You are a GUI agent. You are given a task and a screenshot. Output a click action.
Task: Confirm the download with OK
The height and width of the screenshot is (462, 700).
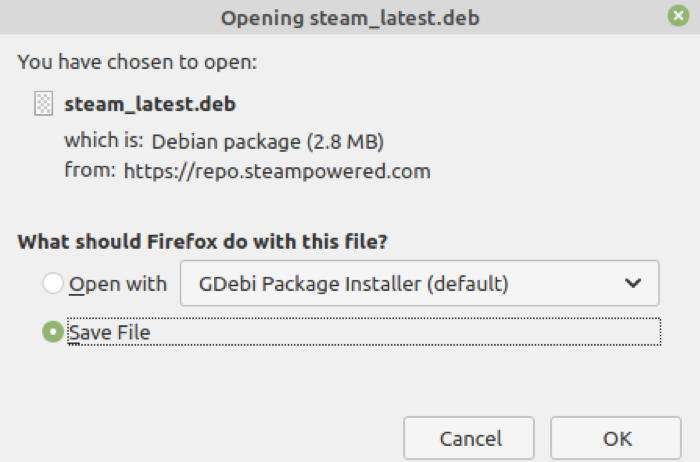[616, 438]
